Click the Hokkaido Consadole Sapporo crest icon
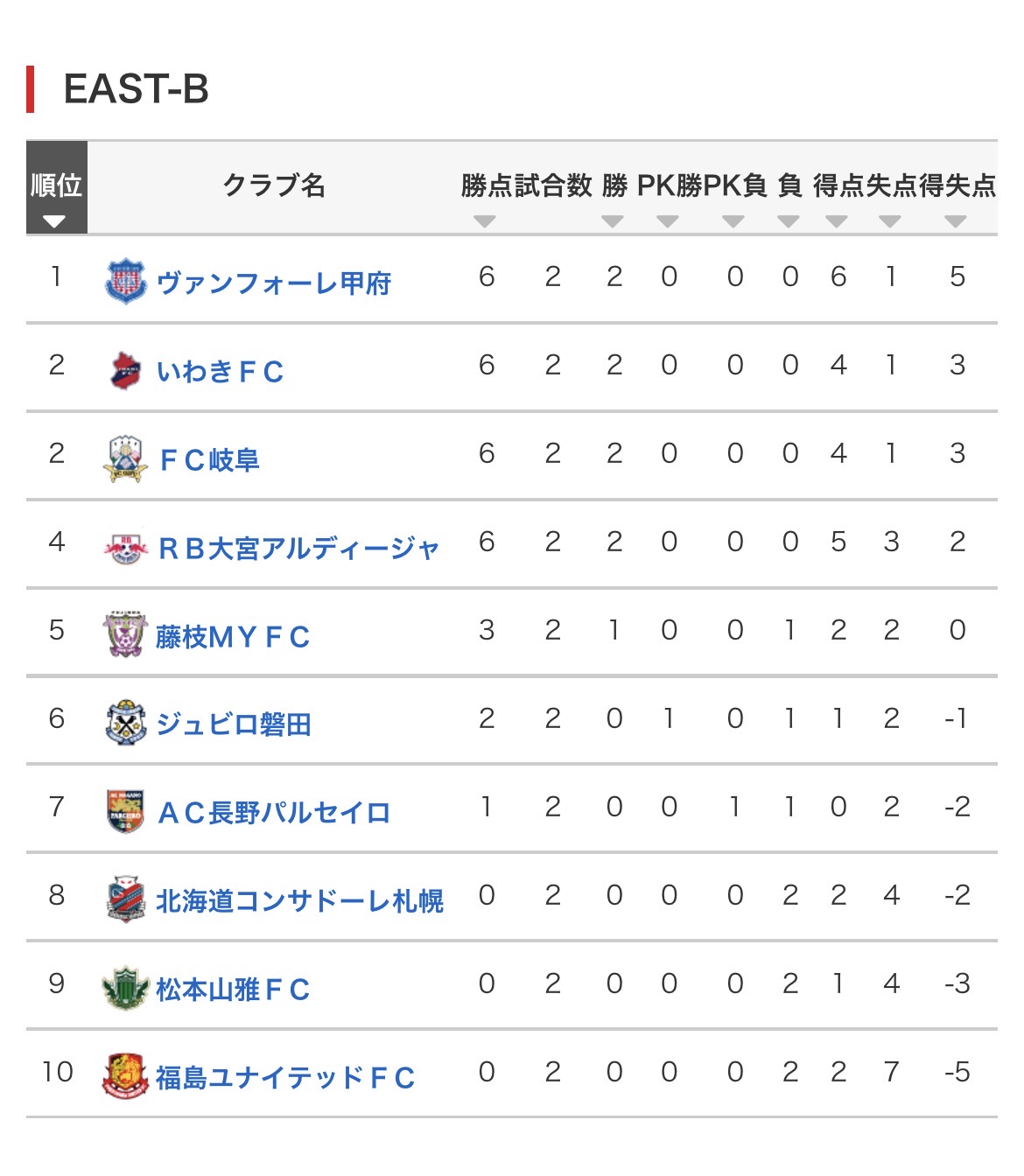1024x1176 pixels. [125, 900]
